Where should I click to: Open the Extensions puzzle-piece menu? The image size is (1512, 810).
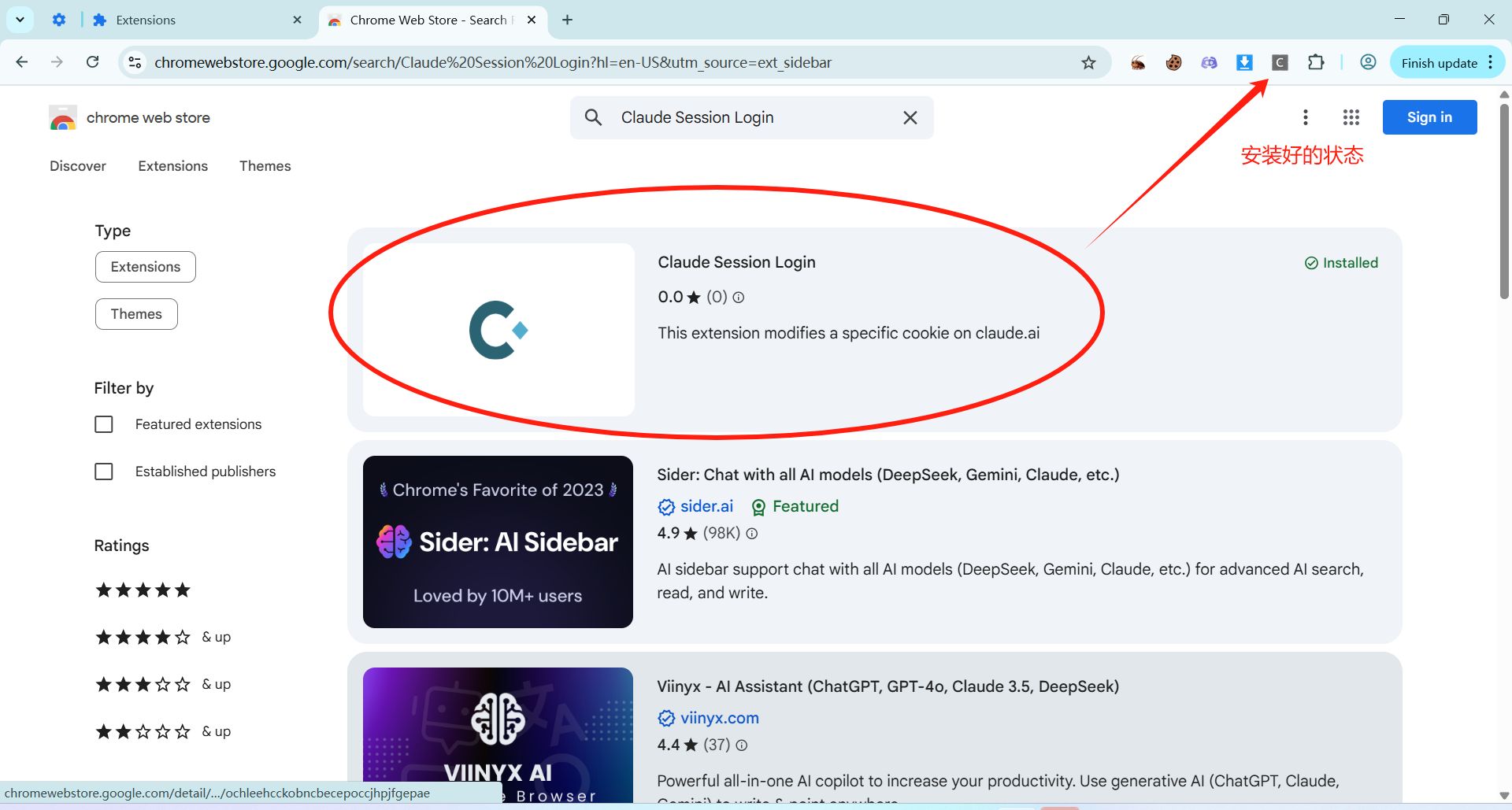[1315, 63]
